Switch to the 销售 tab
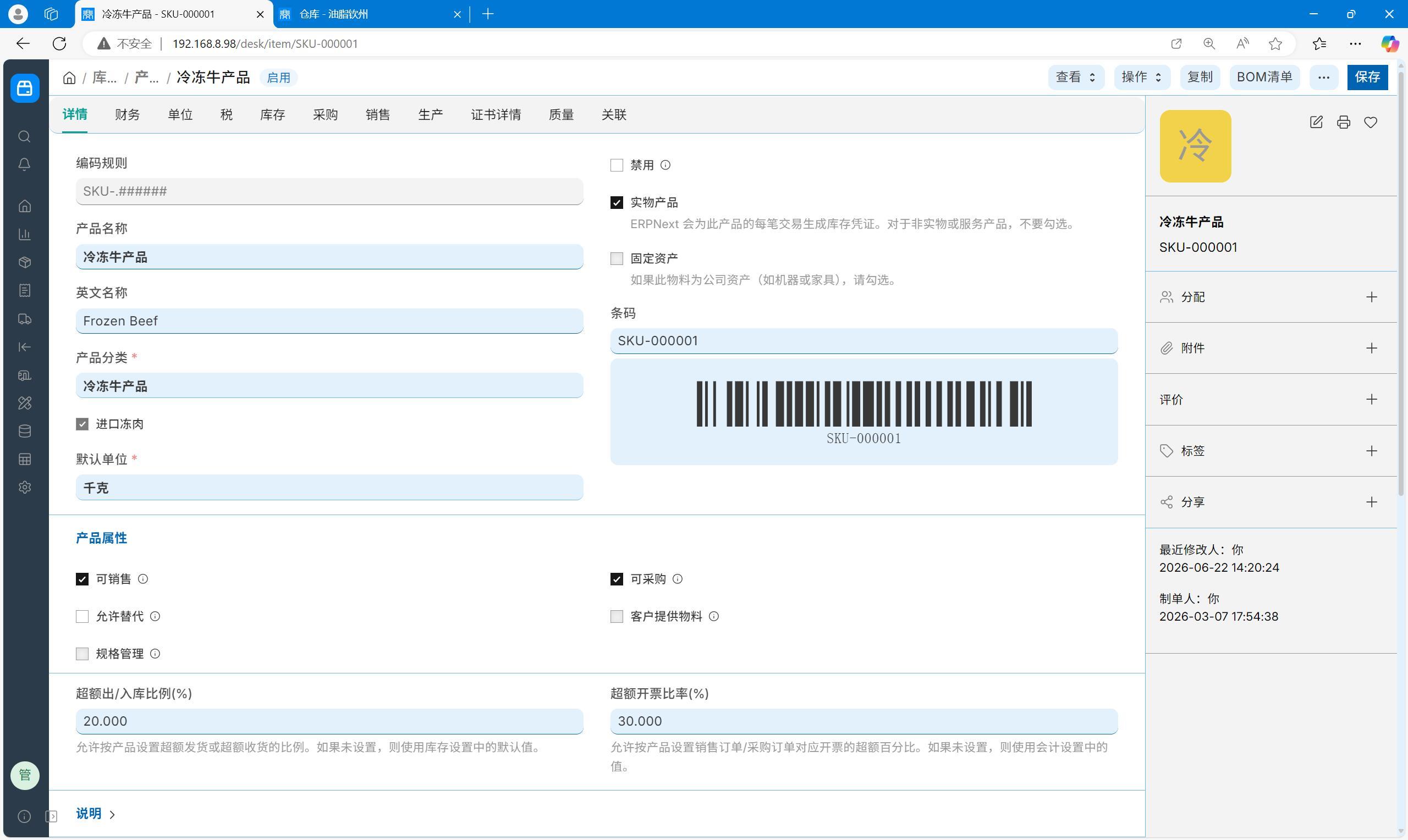 [x=378, y=115]
